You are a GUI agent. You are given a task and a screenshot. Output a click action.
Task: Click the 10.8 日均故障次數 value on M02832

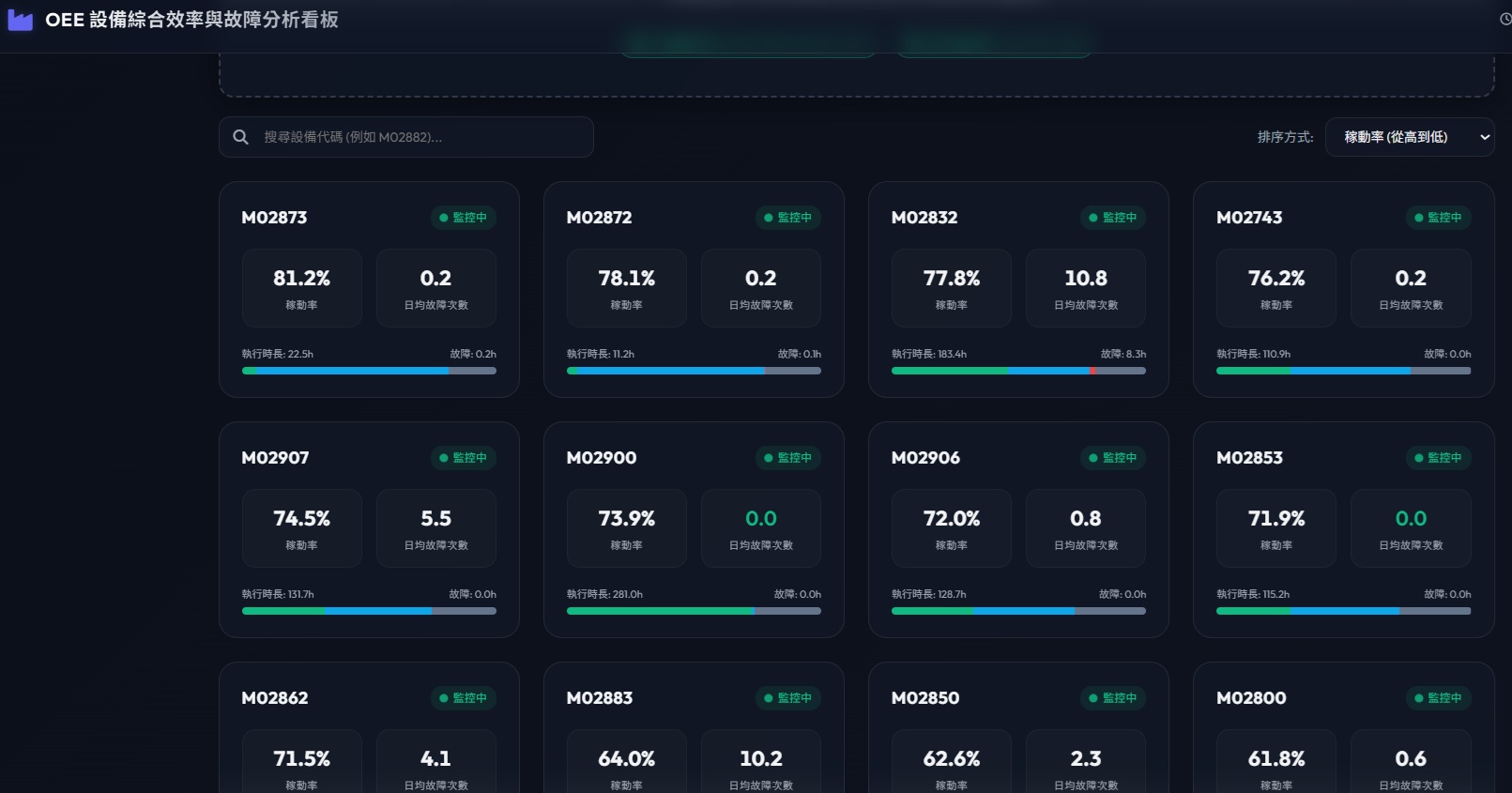click(1086, 279)
